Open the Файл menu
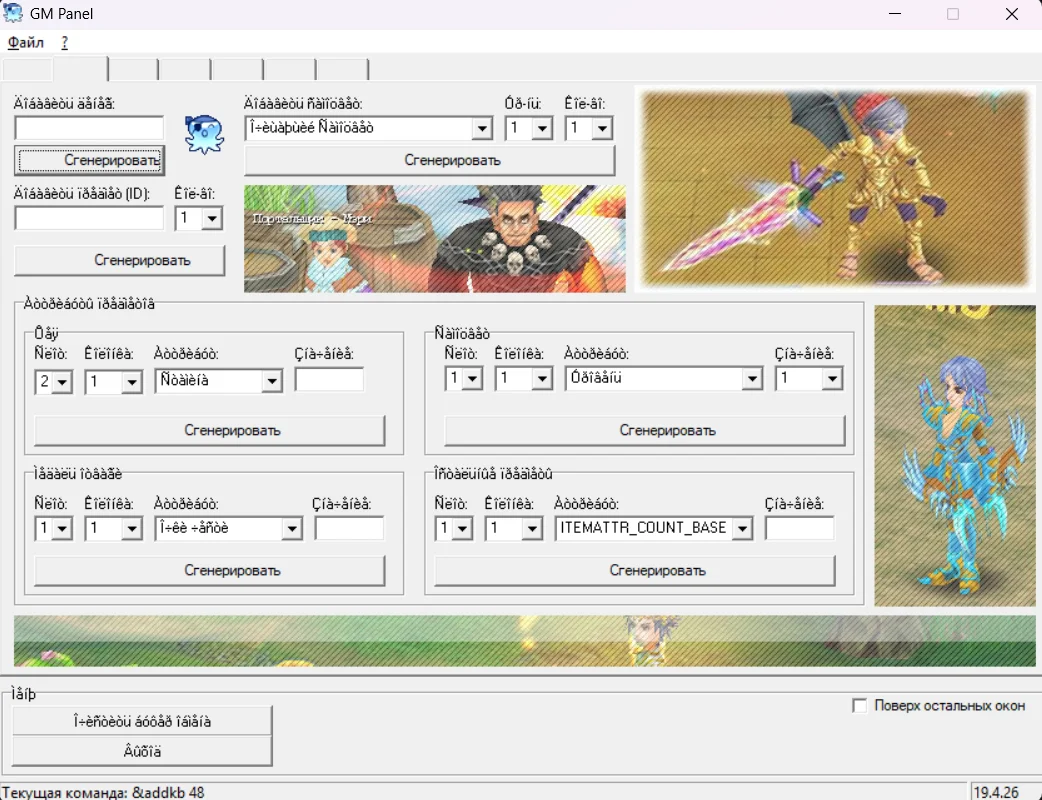This screenshot has height=800, width=1042. (x=25, y=43)
